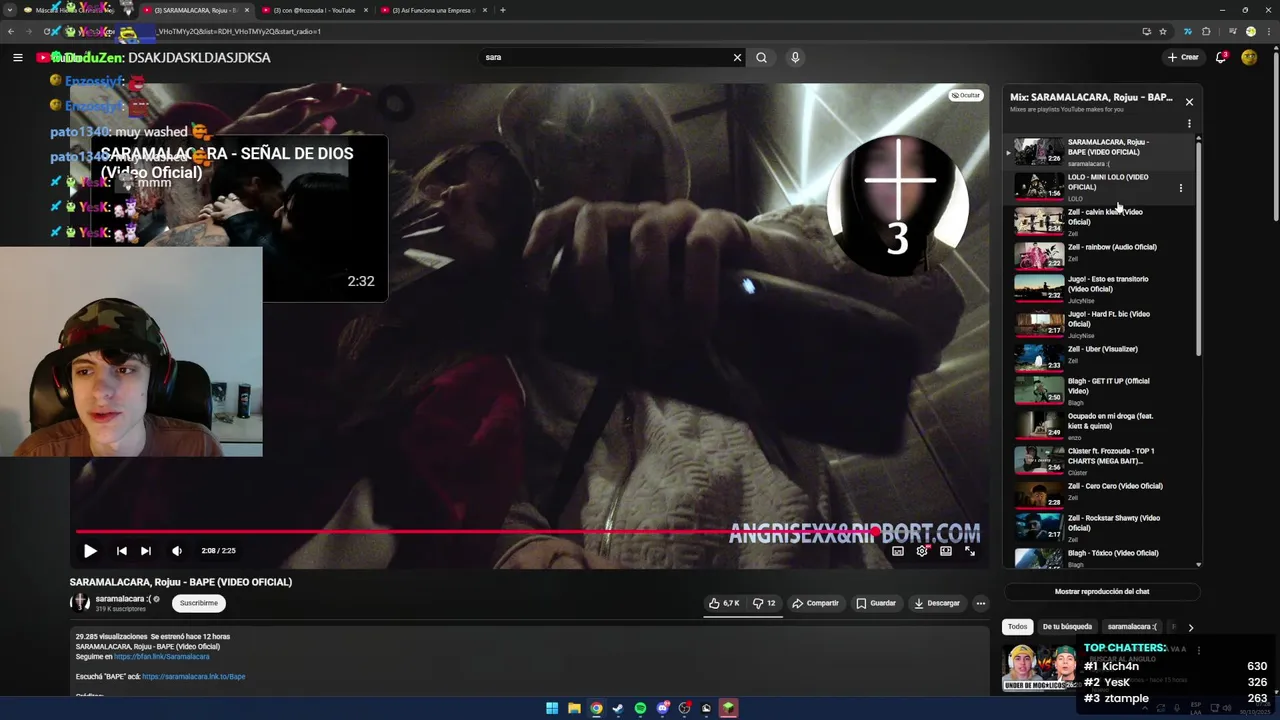Start voice search with microphone icon

click(795, 58)
